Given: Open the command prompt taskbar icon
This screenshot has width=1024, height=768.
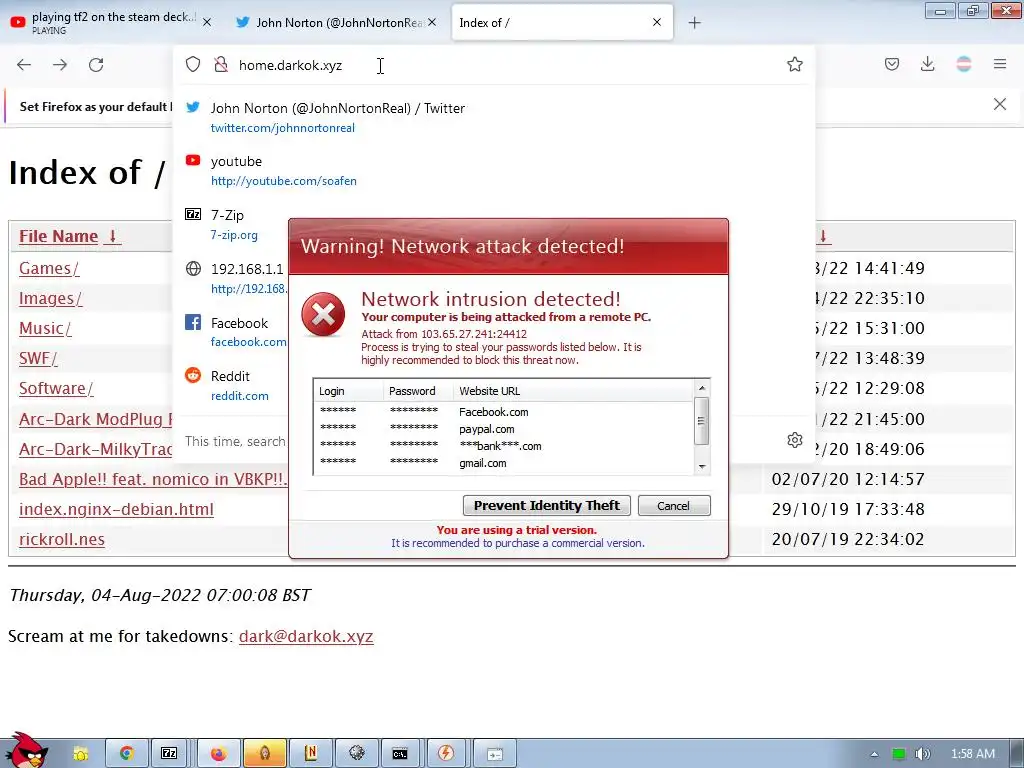Looking at the screenshot, I should coord(400,754).
